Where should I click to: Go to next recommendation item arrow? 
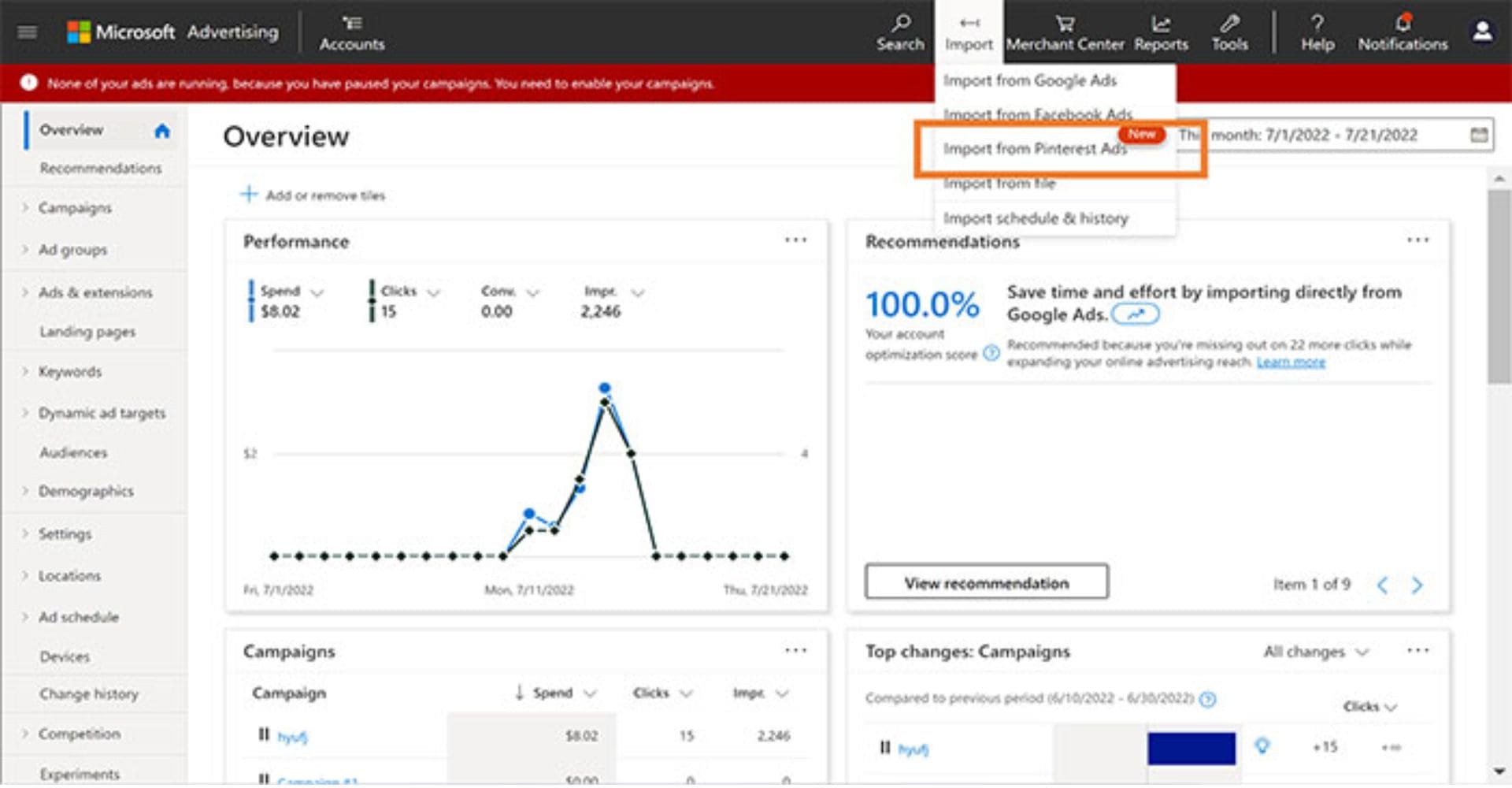coord(1417,585)
